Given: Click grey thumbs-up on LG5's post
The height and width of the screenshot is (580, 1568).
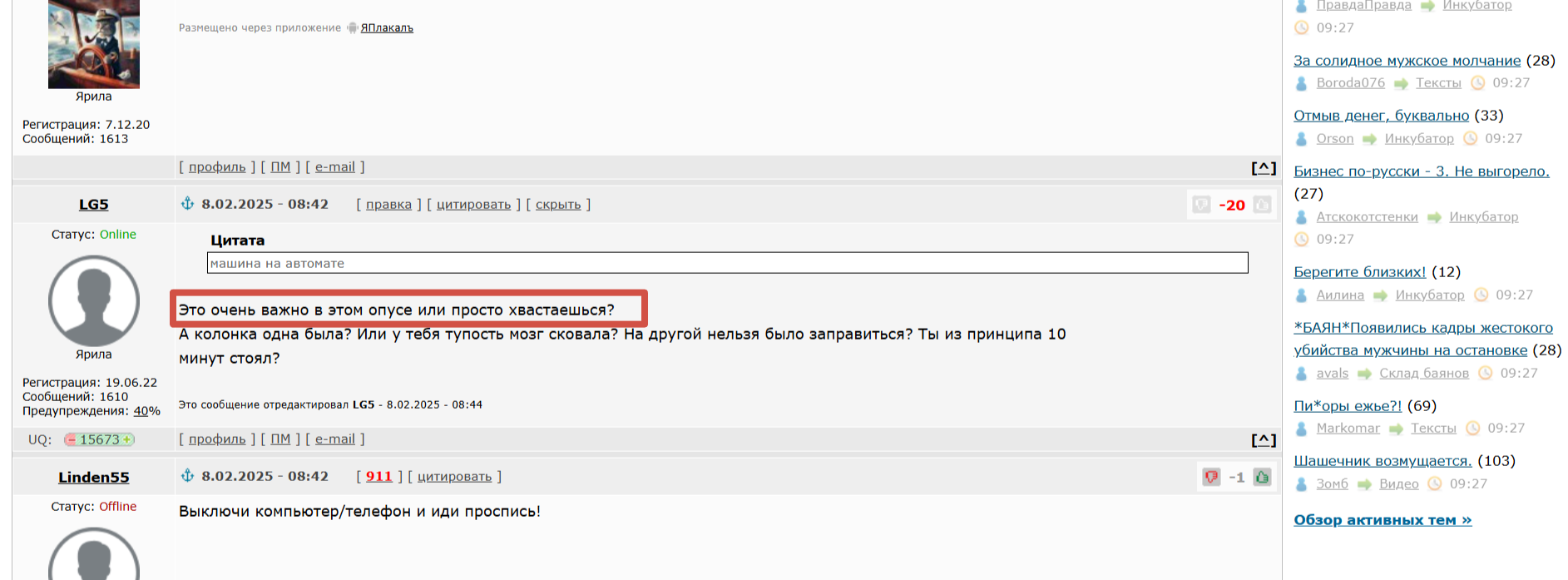Looking at the screenshot, I should tap(1263, 205).
